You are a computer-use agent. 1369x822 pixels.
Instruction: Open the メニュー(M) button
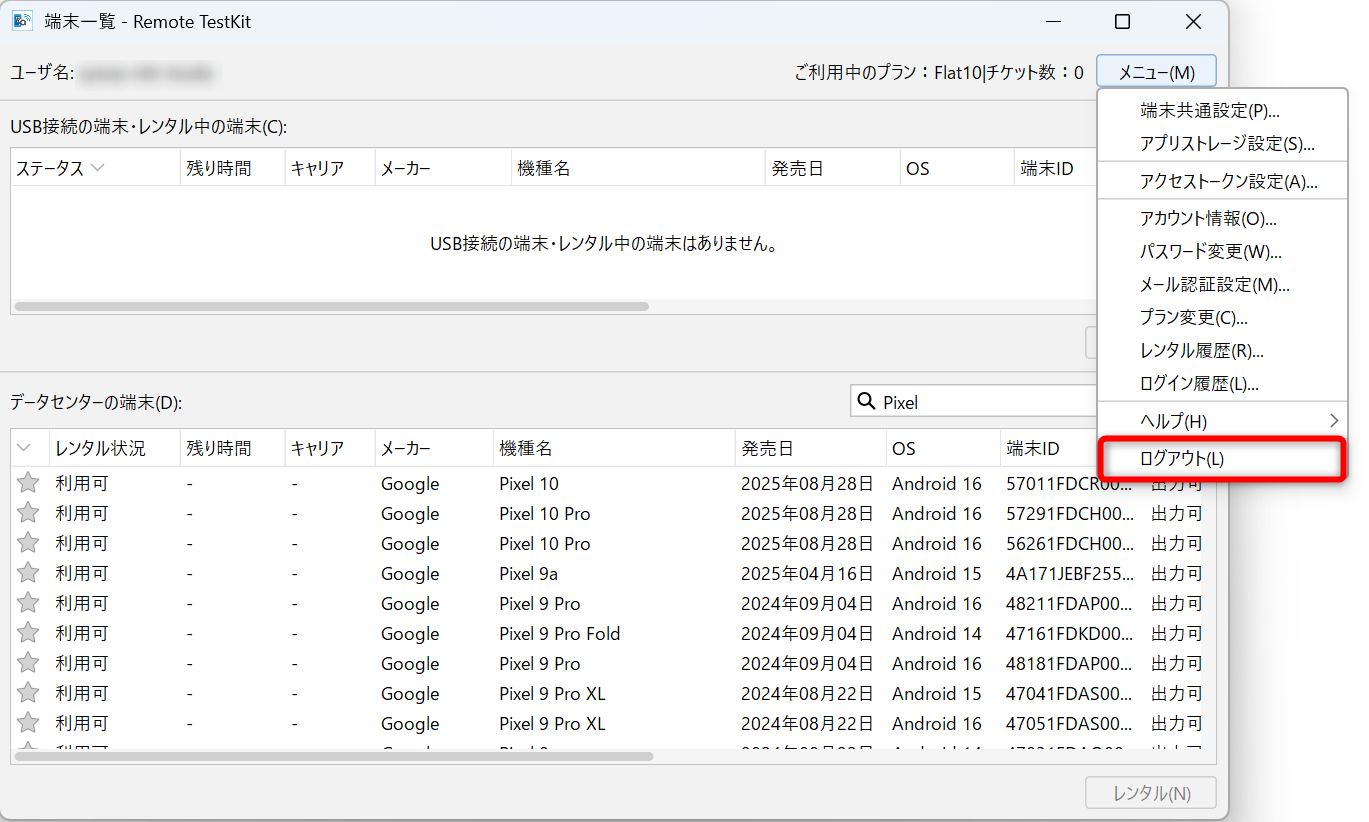click(x=1156, y=72)
